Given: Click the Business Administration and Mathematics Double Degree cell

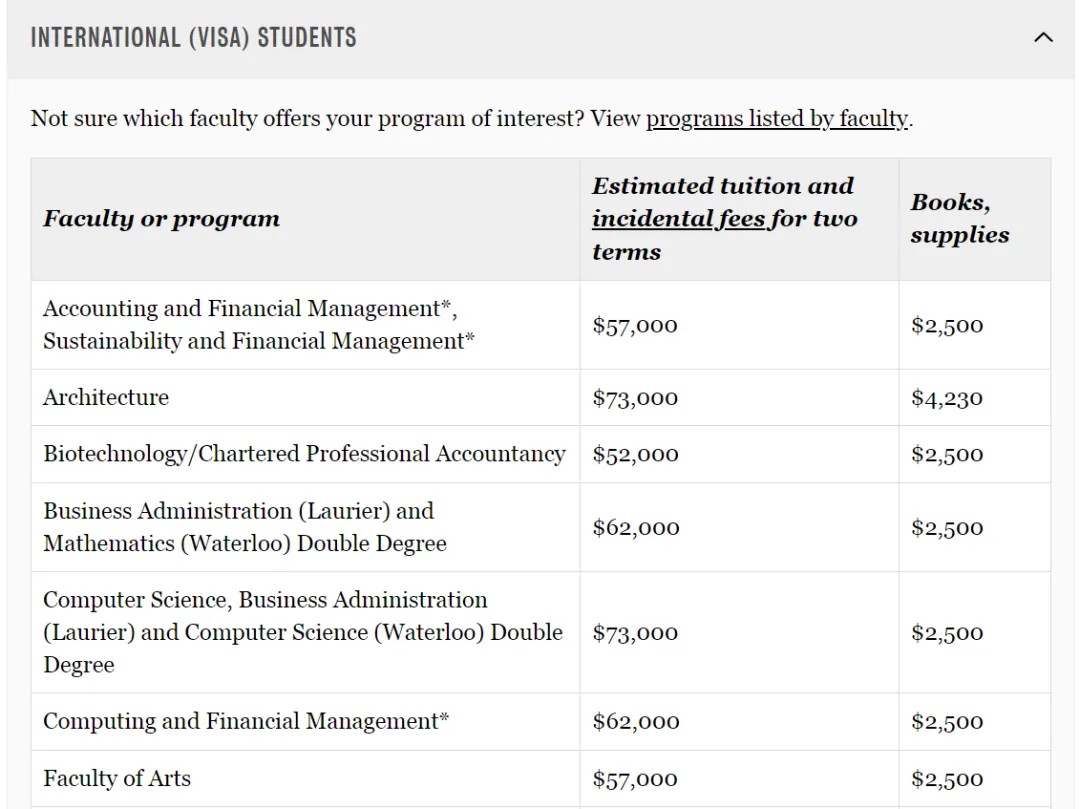Looking at the screenshot, I should pos(305,527).
